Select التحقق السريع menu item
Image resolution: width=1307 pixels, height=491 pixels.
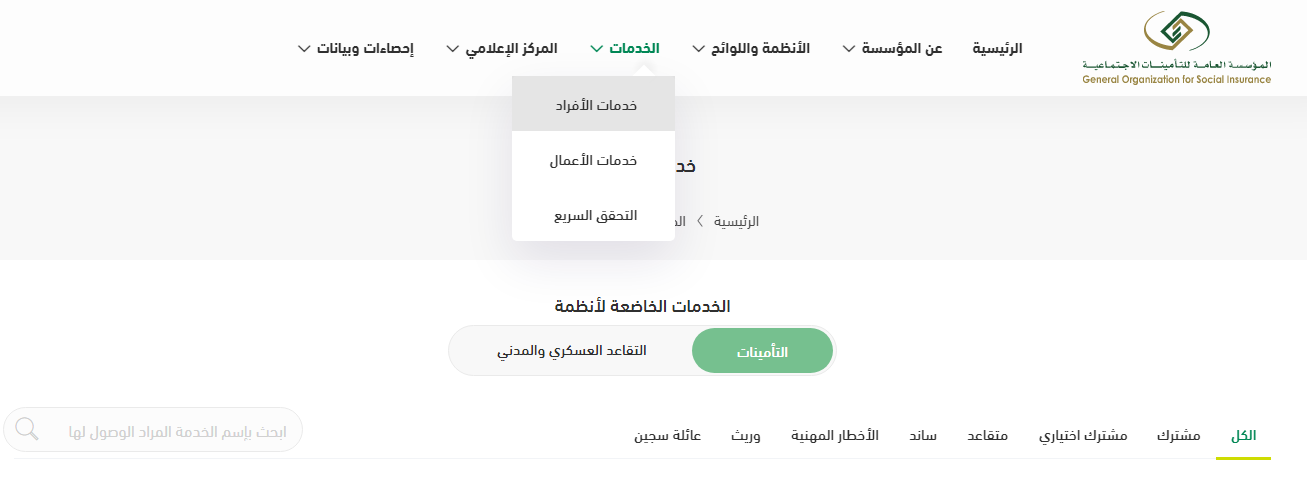click(x=594, y=215)
